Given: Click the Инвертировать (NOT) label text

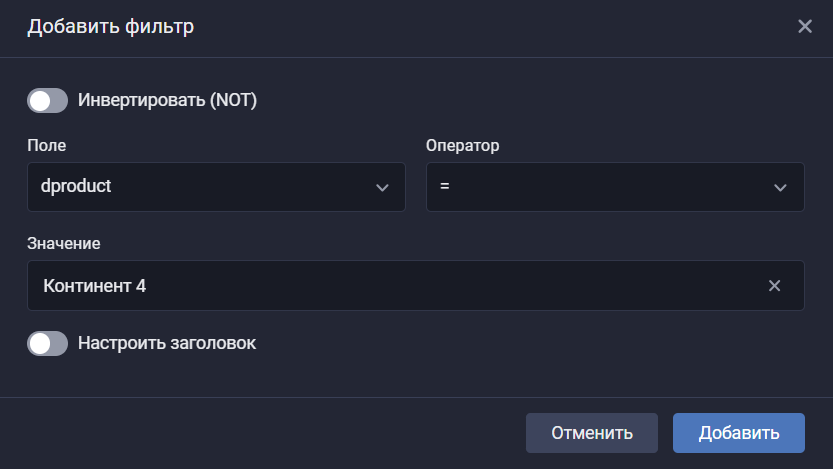Looking at the screenshot, I should pos(167,101).
